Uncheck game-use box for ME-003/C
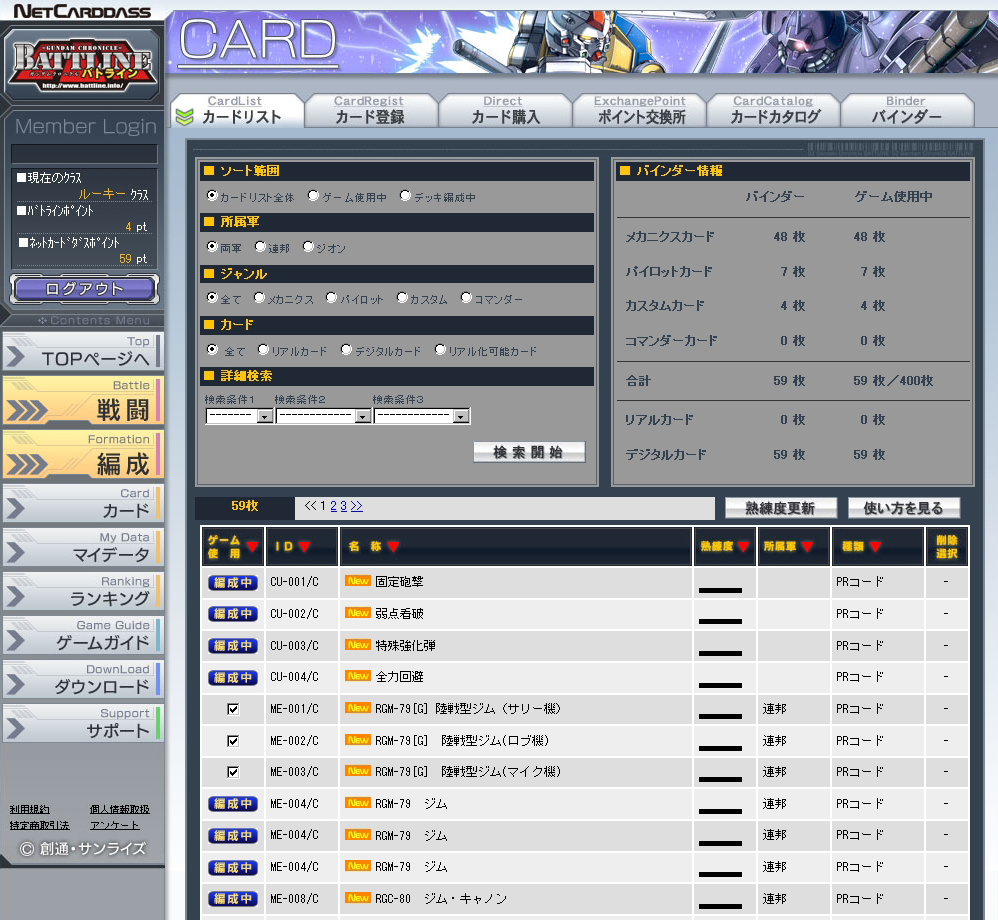 coord(233,772)
